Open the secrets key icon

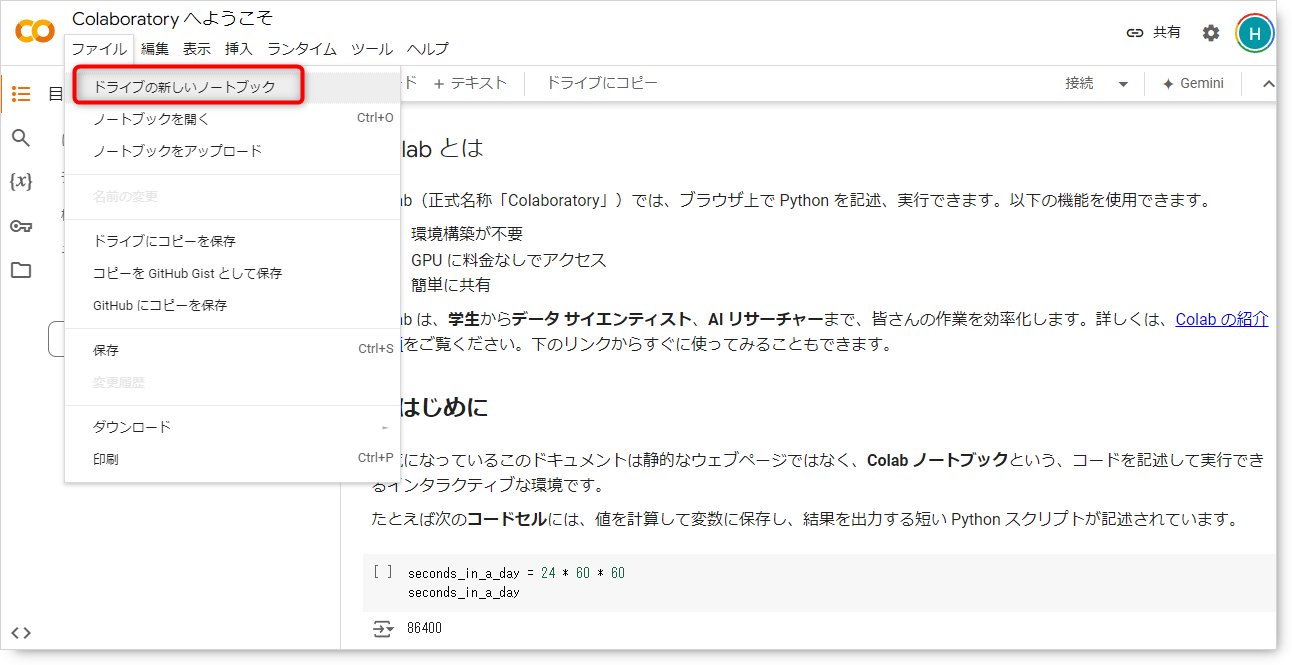(21, 226)
